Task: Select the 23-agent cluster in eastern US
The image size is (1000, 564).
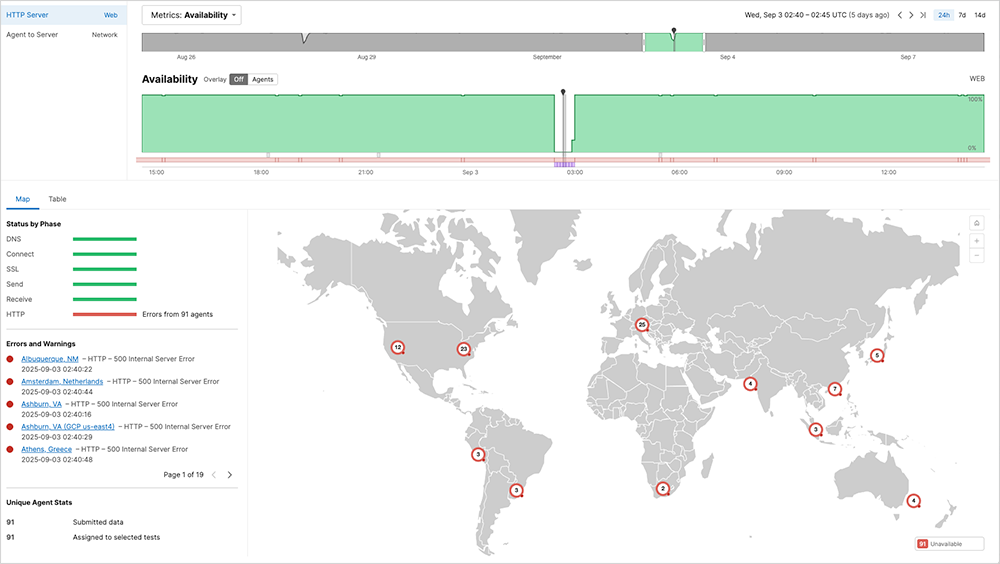Action: coord(464,349)
